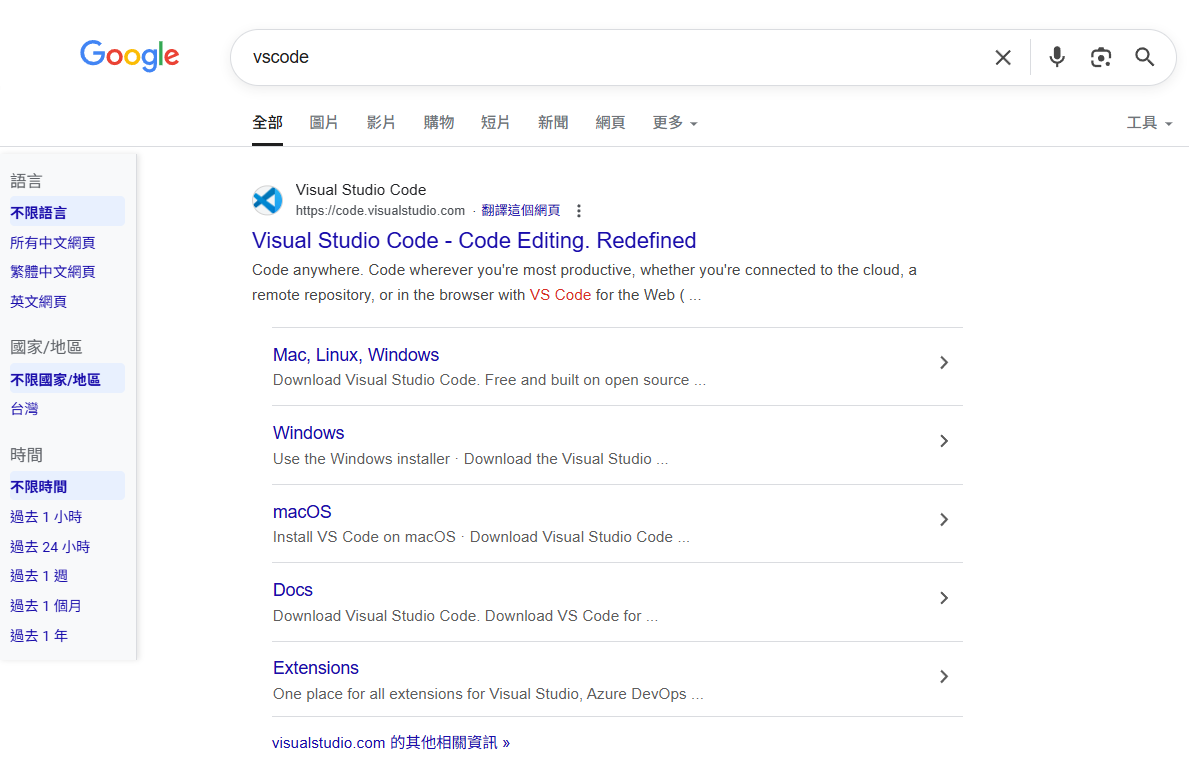Open the Windows sitelink
1189x764 pixels.
[x=309, y=433]
